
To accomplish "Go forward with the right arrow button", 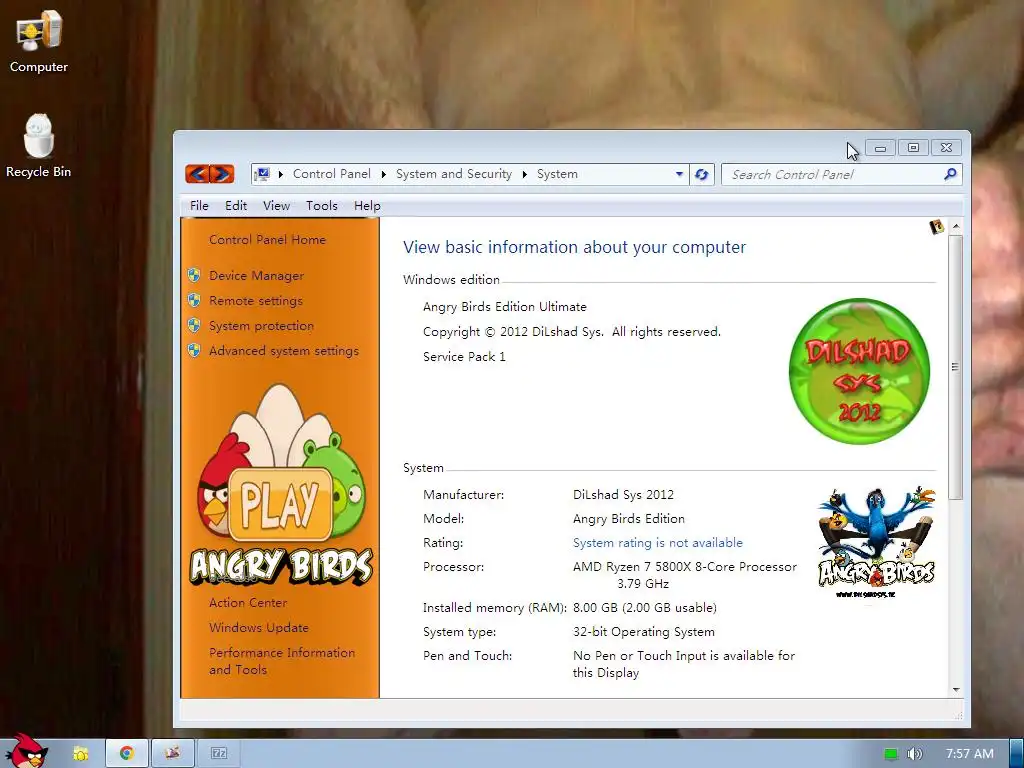I will point(222,174).
